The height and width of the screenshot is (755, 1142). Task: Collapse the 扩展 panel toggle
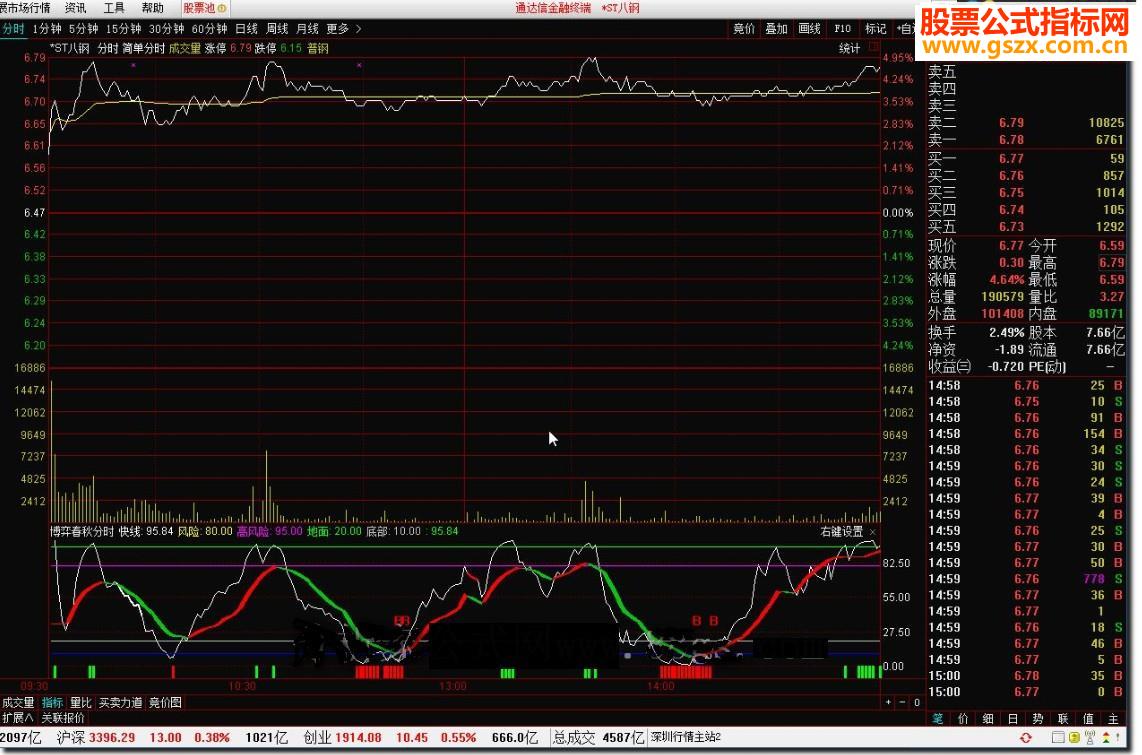pos(18,718)
